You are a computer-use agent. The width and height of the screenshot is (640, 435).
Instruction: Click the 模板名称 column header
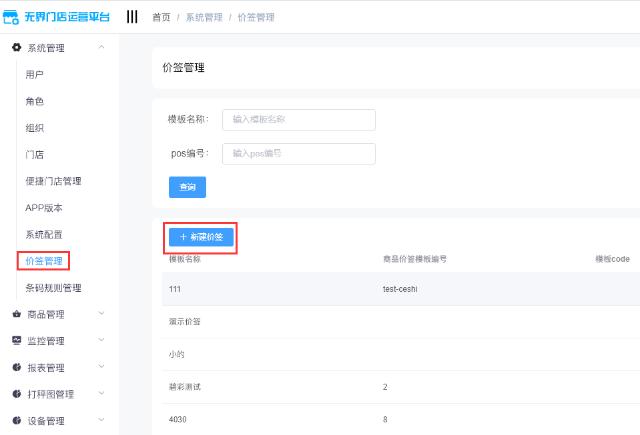(x=185, y=259)
